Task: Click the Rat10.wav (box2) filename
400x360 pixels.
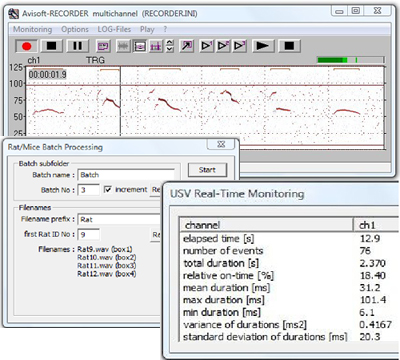Action: [x=107, y=257]
